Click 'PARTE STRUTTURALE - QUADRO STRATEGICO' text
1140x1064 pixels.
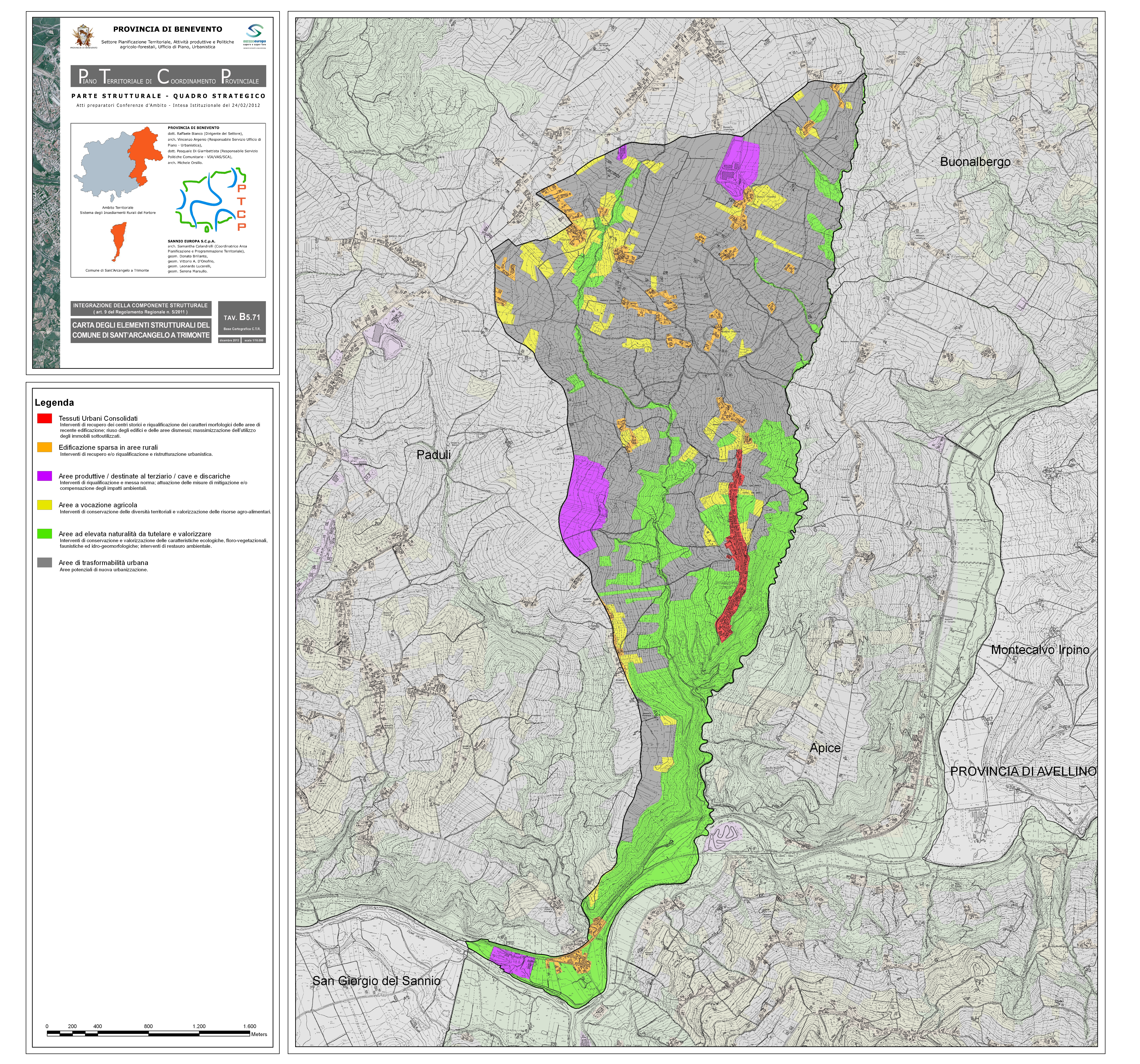[169, 96]
